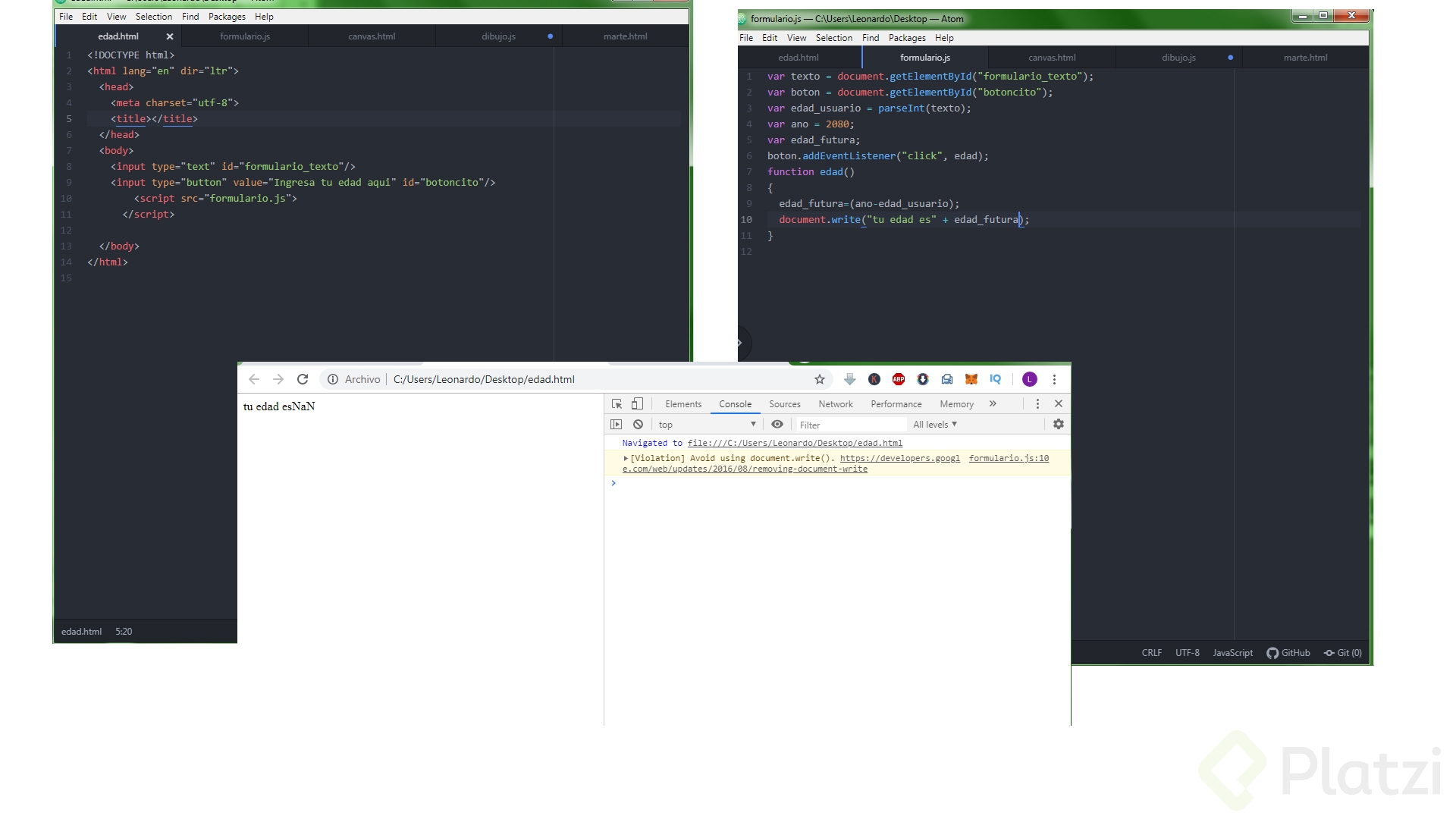The width and height of the screenshot is (1456, 819).
Task: Change the JavaScript grammar selector
Action: click(x=1232, y=653)
